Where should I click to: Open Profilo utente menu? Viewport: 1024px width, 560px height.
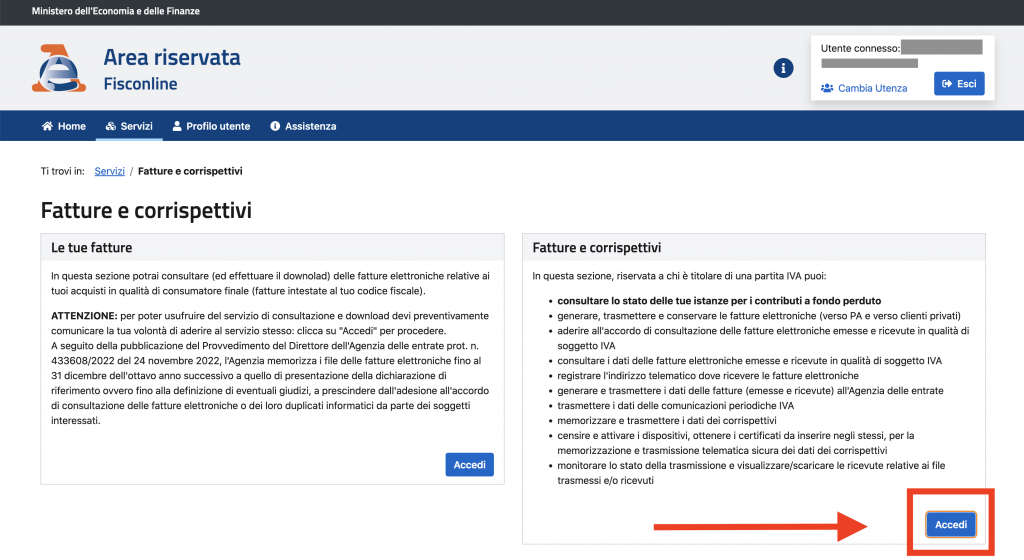coord(212,126)
